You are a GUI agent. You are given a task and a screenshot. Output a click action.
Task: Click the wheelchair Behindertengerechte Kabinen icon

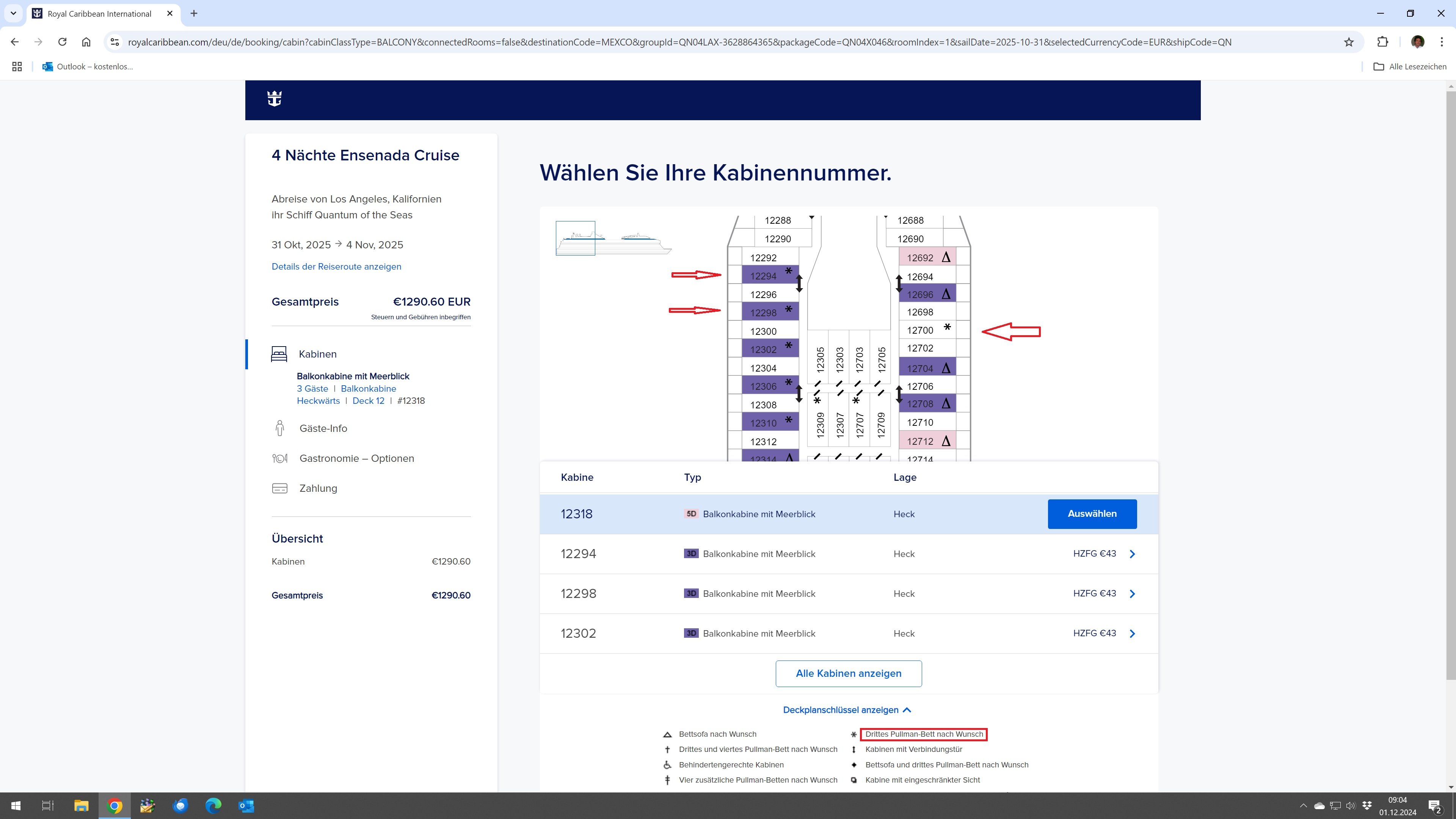coord(667,765)
